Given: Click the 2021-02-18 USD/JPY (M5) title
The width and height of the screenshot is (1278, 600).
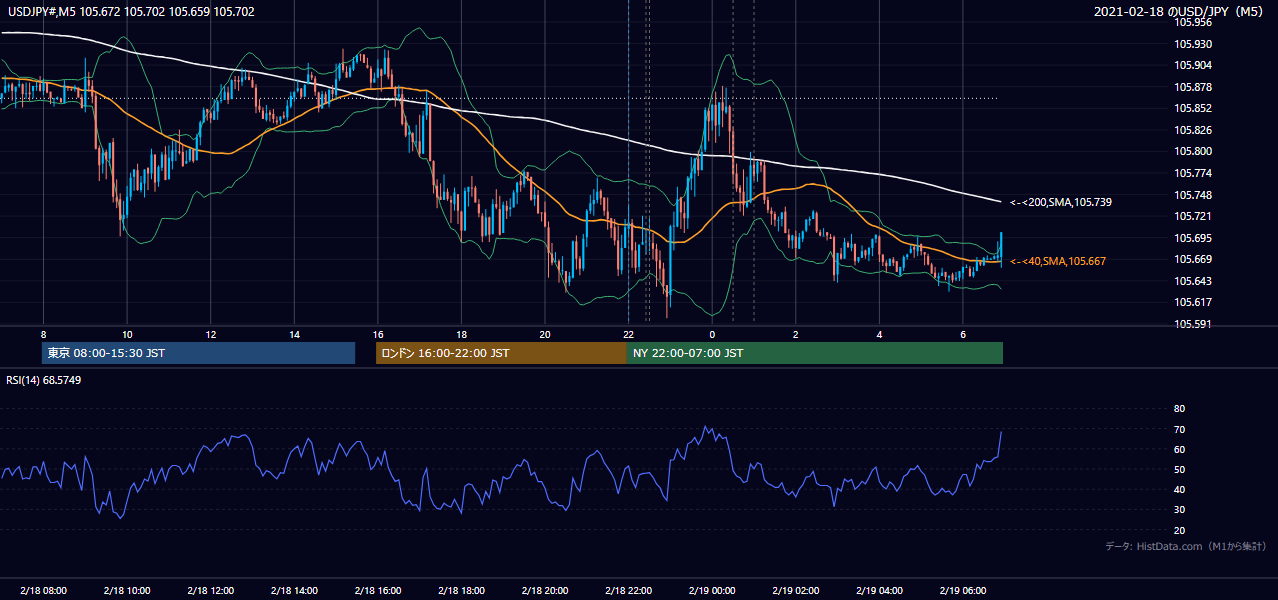Looking at the screenshot, I should coord(1180,11).
